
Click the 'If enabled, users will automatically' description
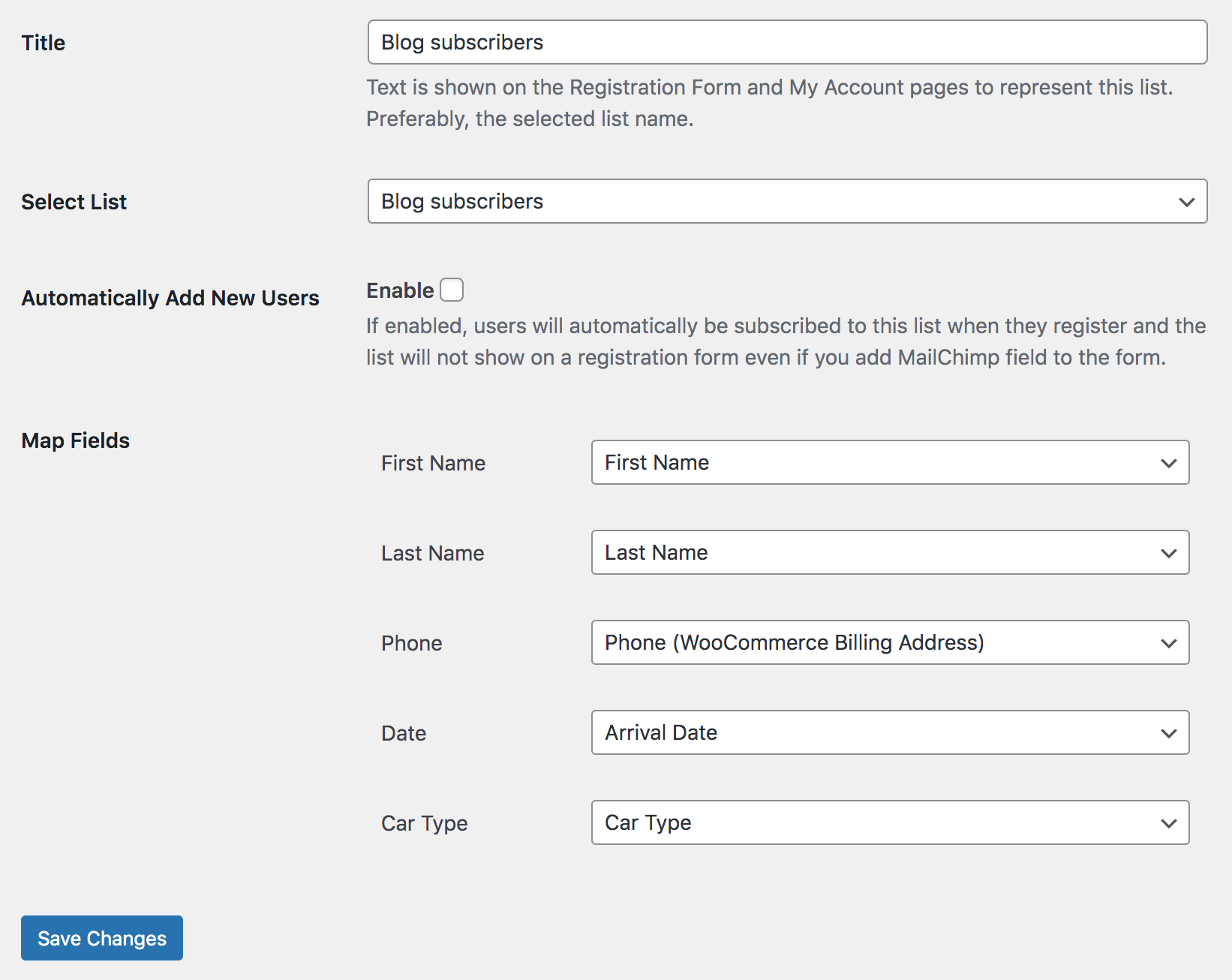pyautogui.click(x=786, y=341)
